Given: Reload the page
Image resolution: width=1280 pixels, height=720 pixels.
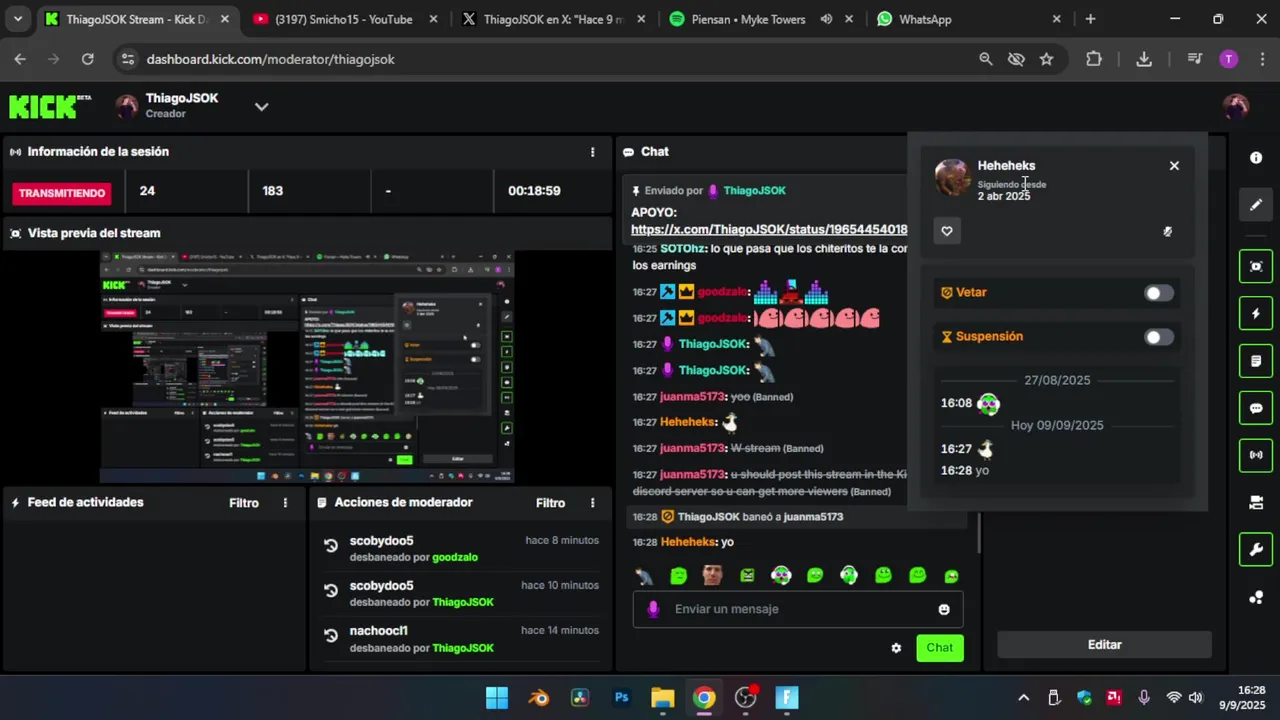Looking at the screenshot, I should coord(88,59).
